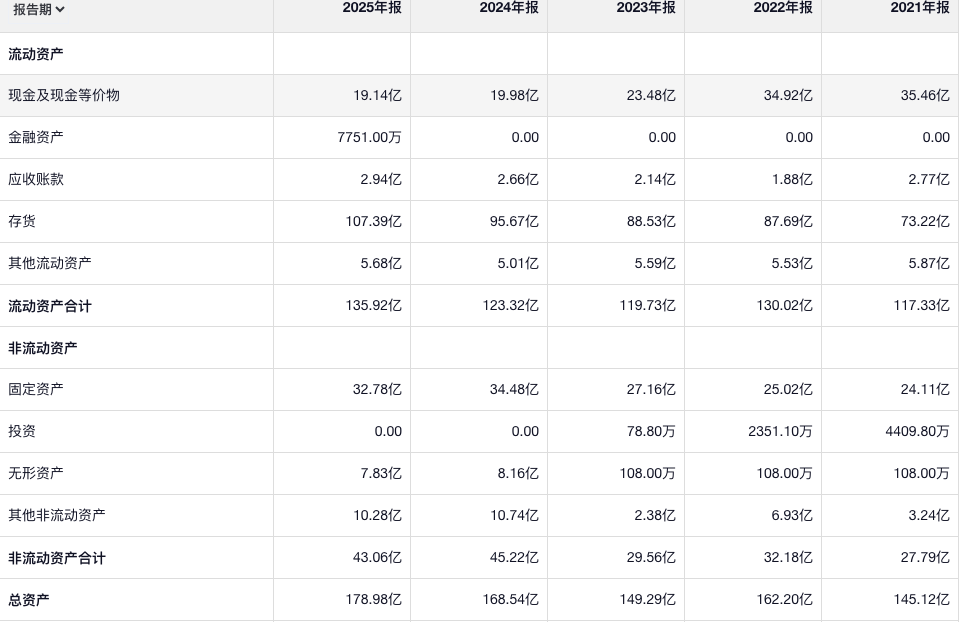
Task: Click the 2022 存货 value 87.69亿
Action: click(x=788, y=221)
